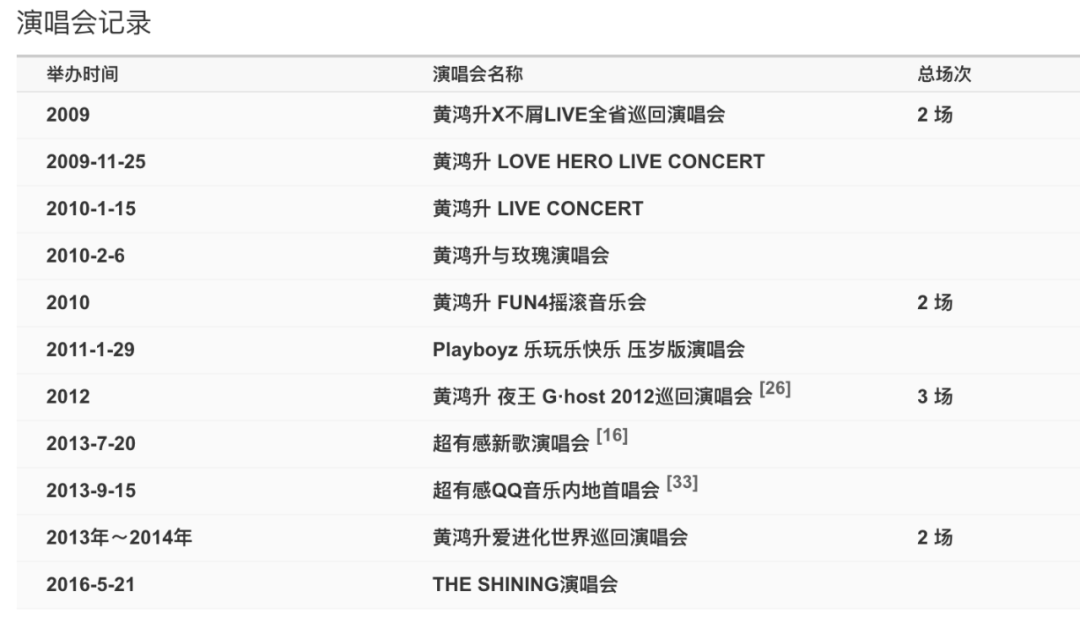Click the 超有感新歌演唱会 concert name
Viewport: 1080px width, 618px height.
tap(510, 444)
